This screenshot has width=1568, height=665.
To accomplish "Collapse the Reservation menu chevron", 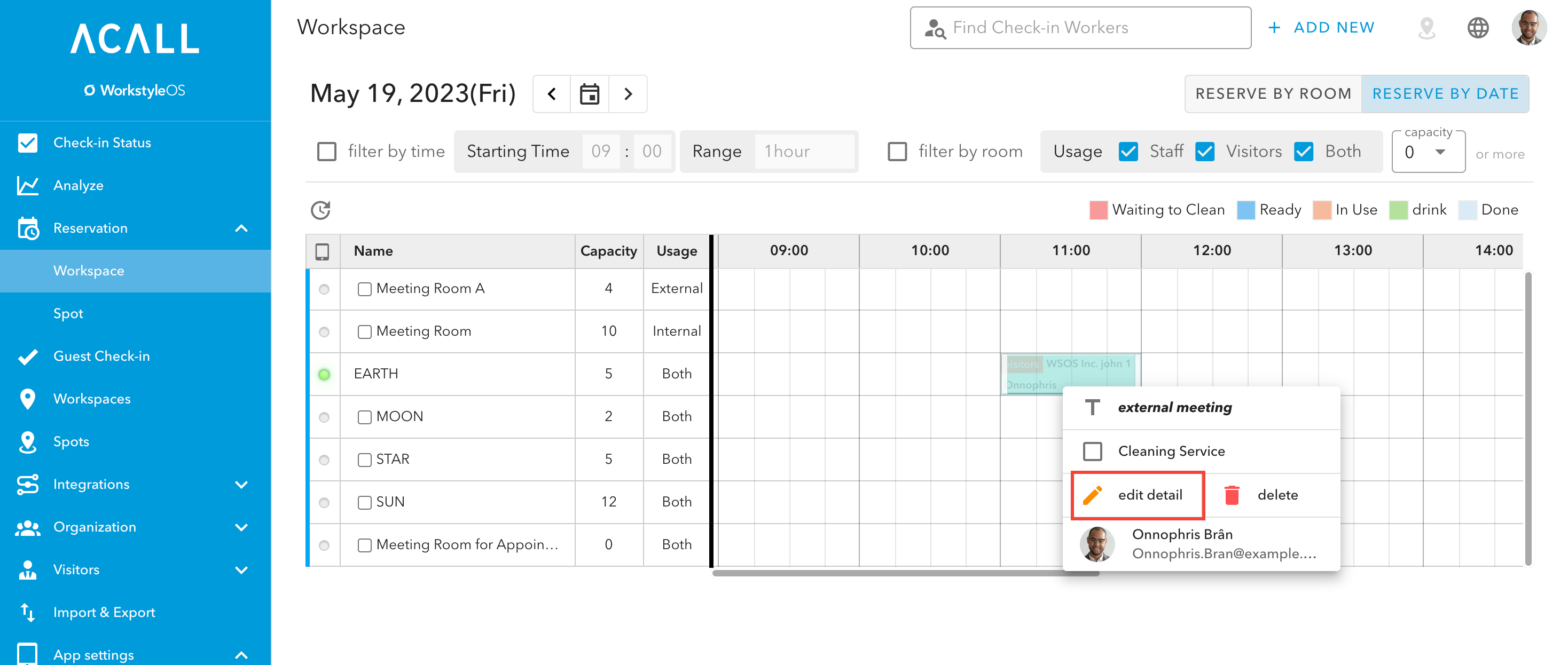I will click(x=241, y=228).
